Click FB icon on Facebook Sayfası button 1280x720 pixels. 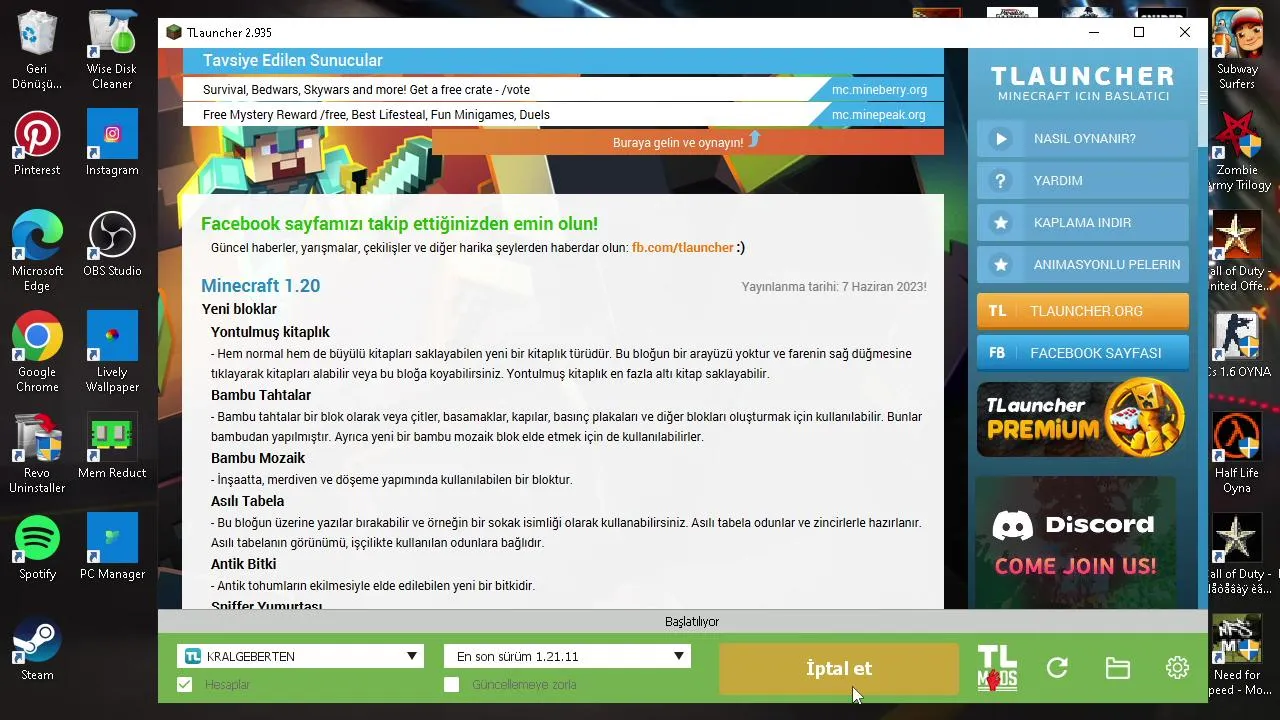tap(997, 353)
